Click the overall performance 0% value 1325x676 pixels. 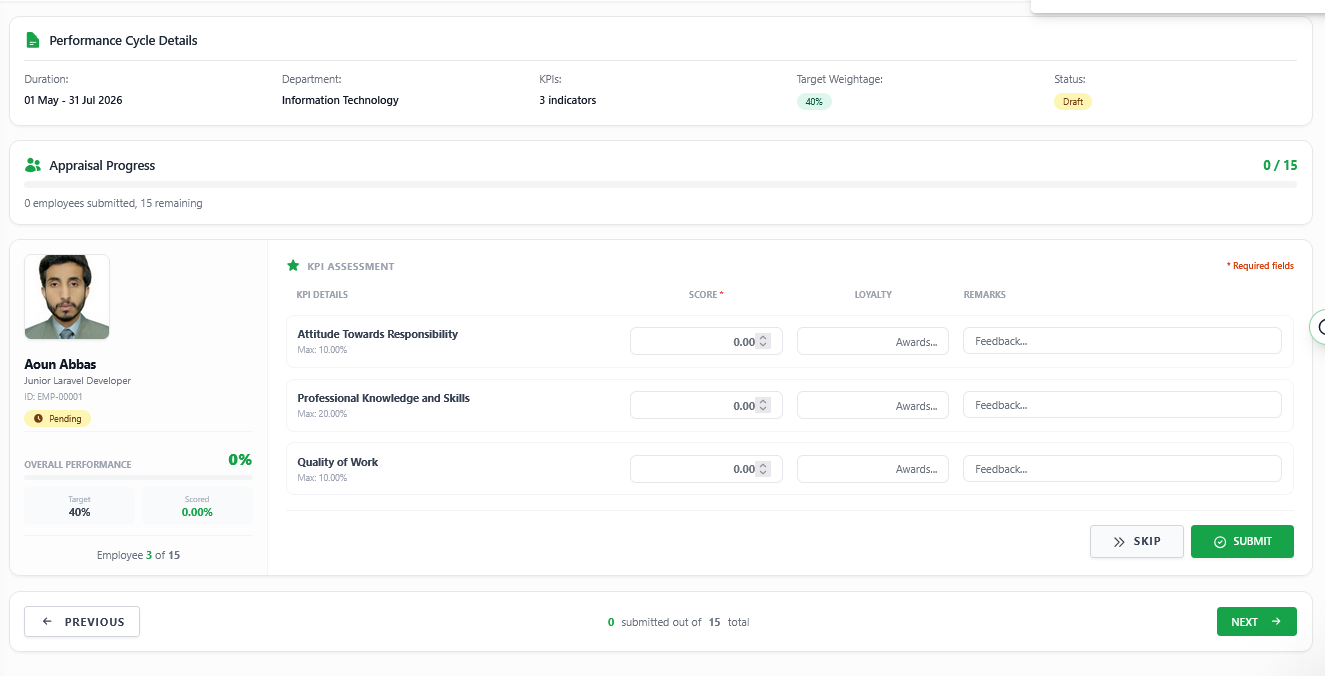pos(240,460)
